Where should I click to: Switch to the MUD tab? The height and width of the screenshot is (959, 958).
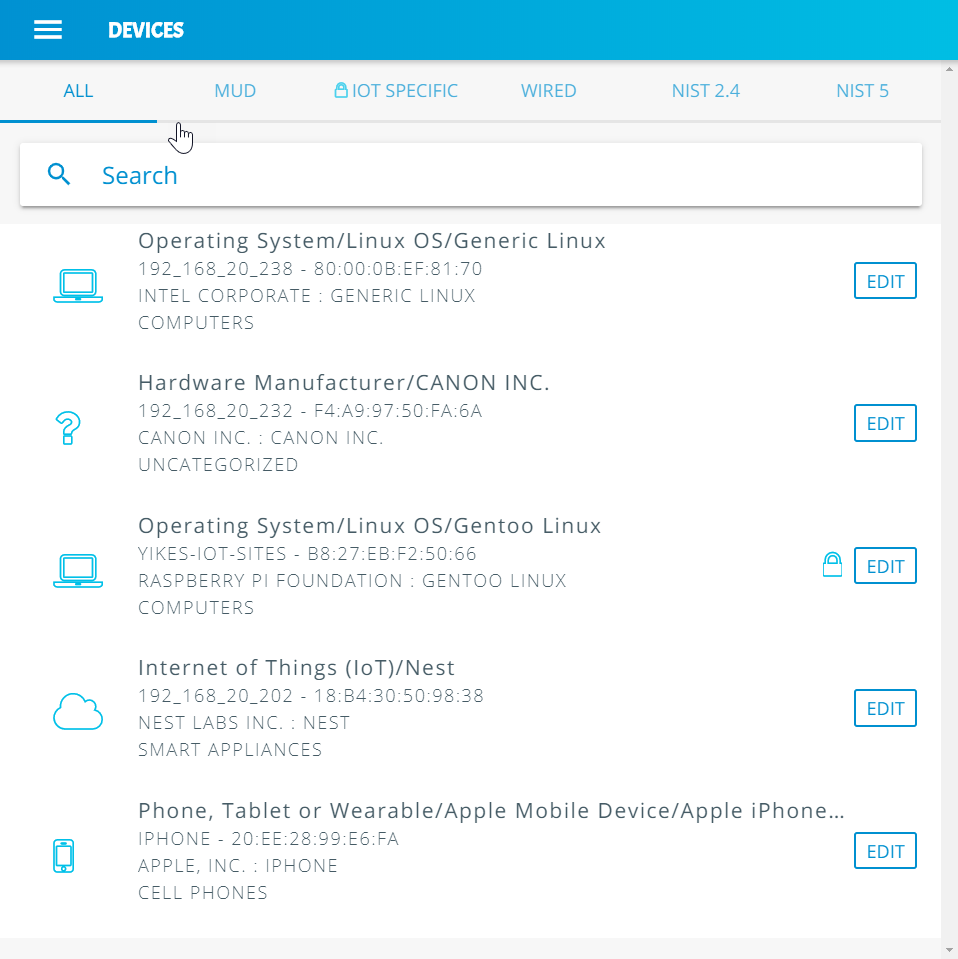click(x=235, y=91)
